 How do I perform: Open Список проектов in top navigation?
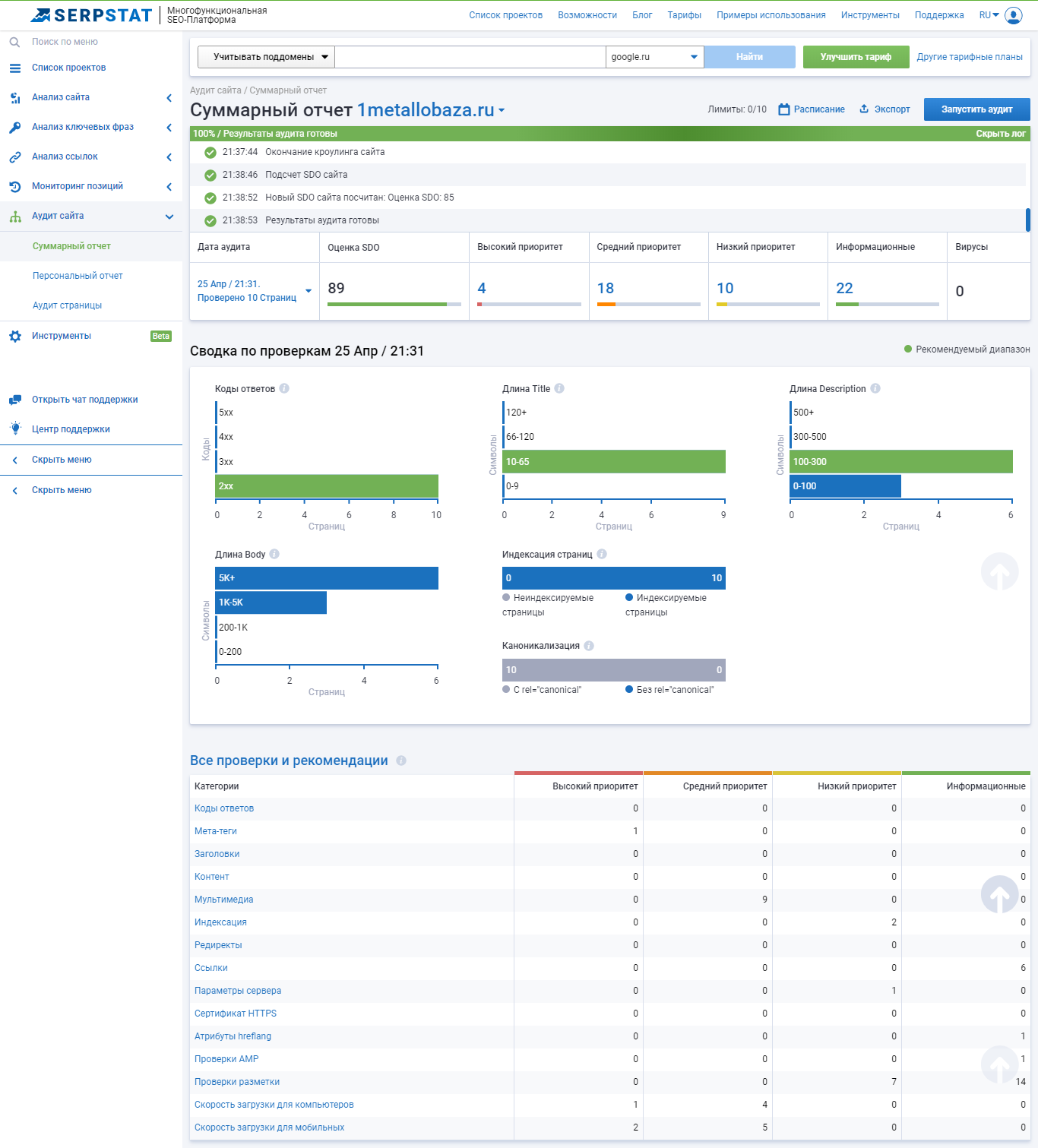point(505,15)
